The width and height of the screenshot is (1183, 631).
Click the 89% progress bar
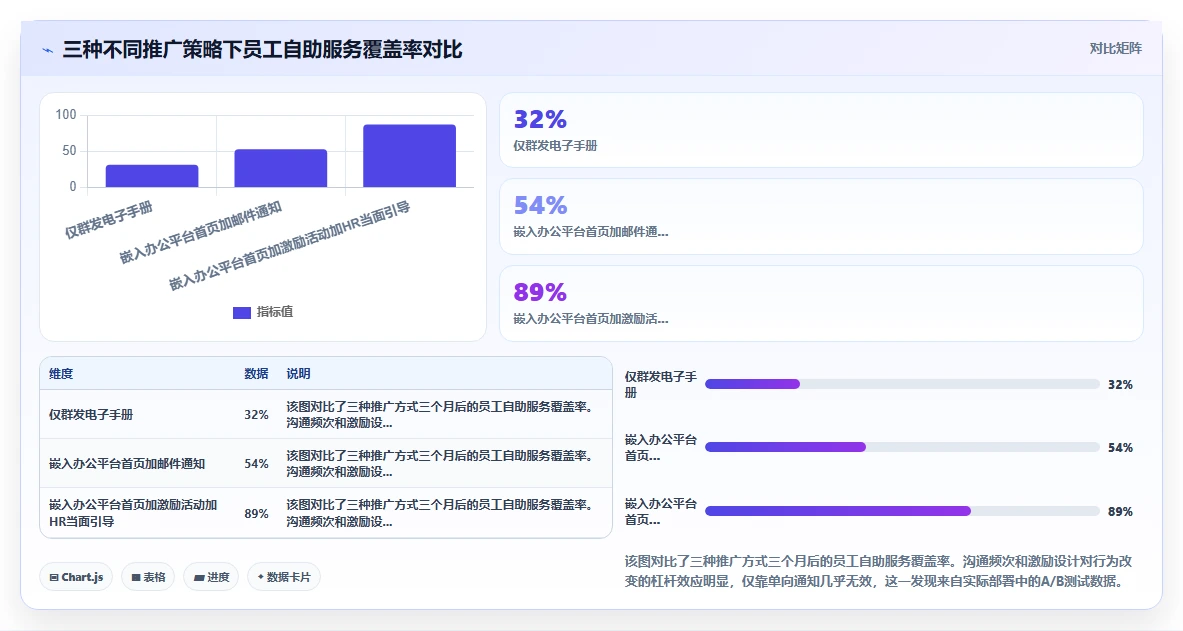pyautogui.click(x=902, y=511)
